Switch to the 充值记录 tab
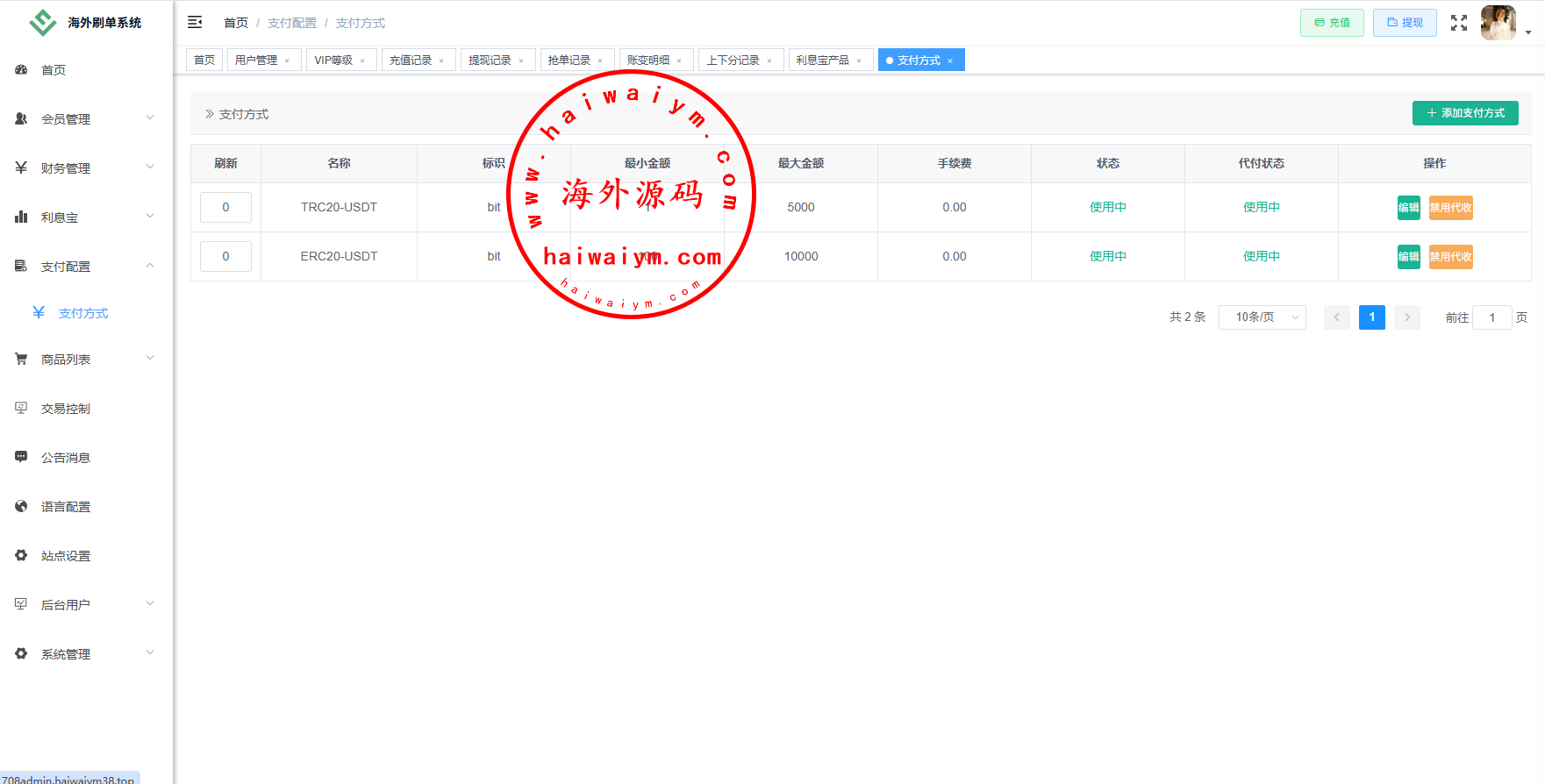This screenshot has width=1545, height=784. click(x=411, y=61)
